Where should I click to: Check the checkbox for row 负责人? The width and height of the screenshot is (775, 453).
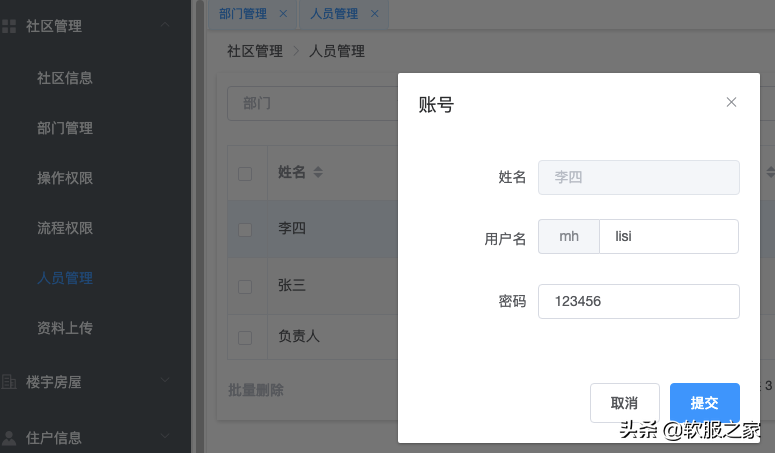245,338
